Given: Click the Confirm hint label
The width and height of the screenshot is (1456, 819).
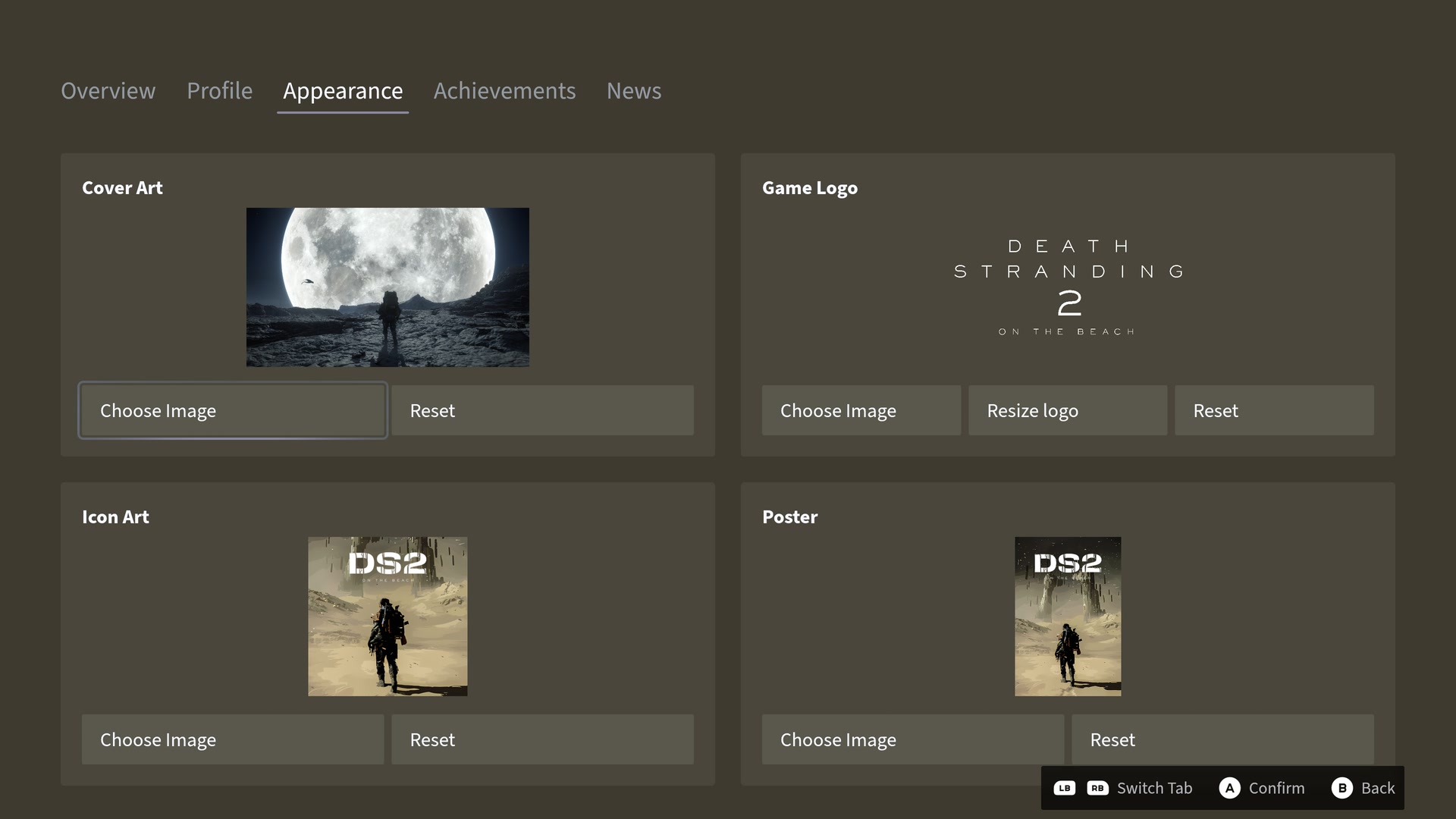Looking at the screenshot, I should point(1276,788).
